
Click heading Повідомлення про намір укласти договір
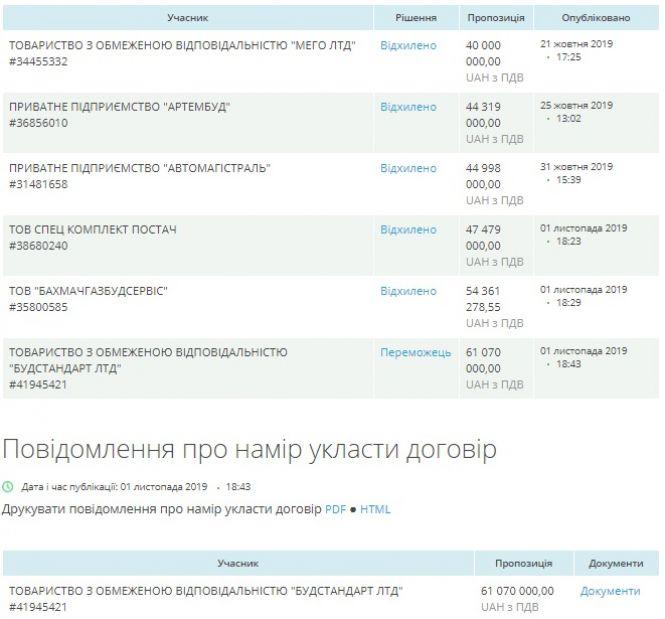[x=249, y=449]
